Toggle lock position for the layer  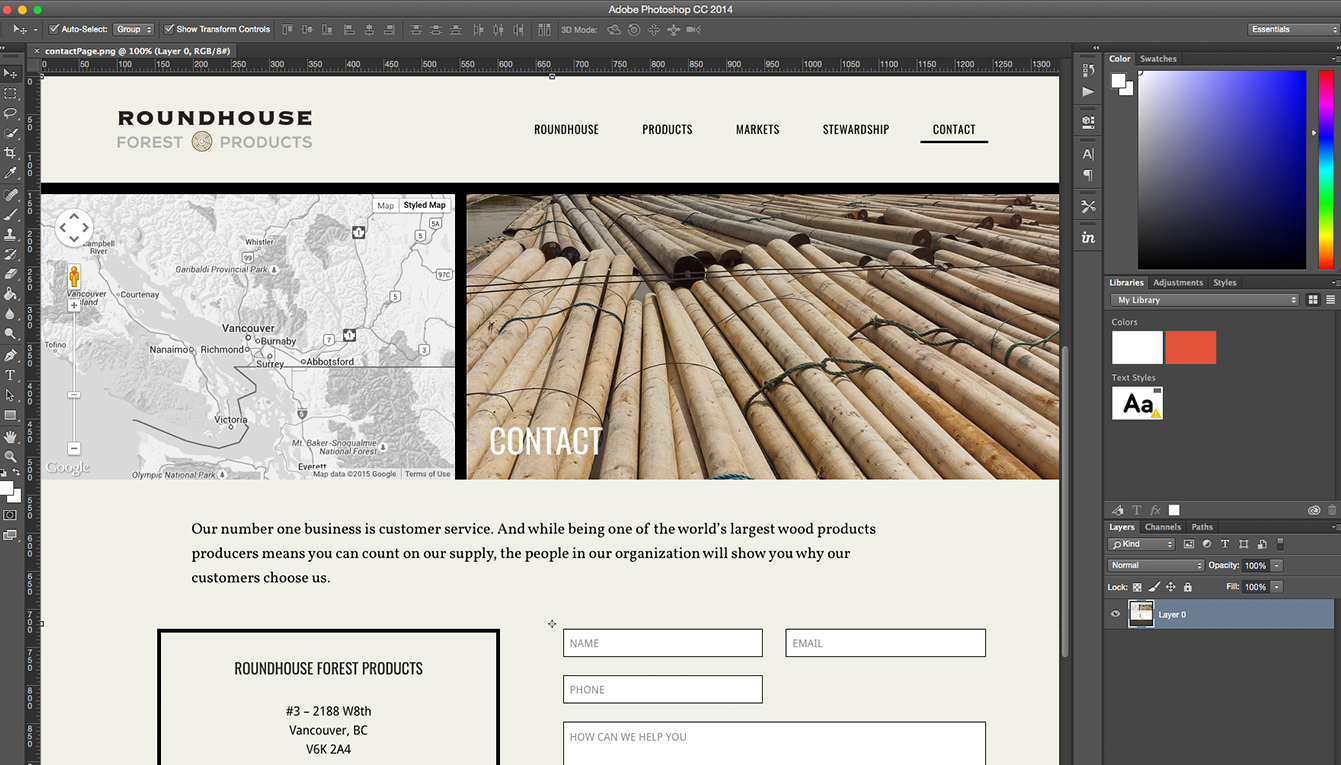(x=1171, y=587)
